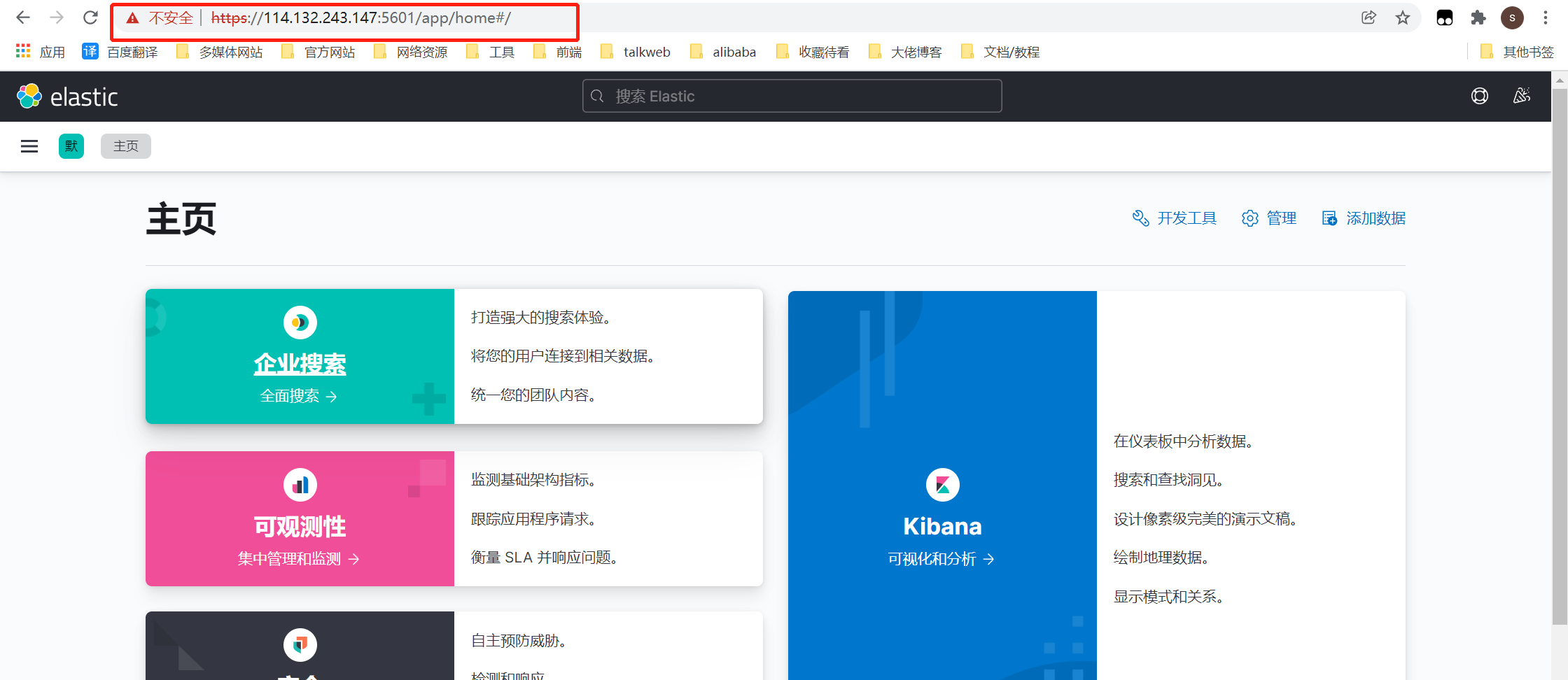Reload the page with refresh icon

click(x=90, y=17)
